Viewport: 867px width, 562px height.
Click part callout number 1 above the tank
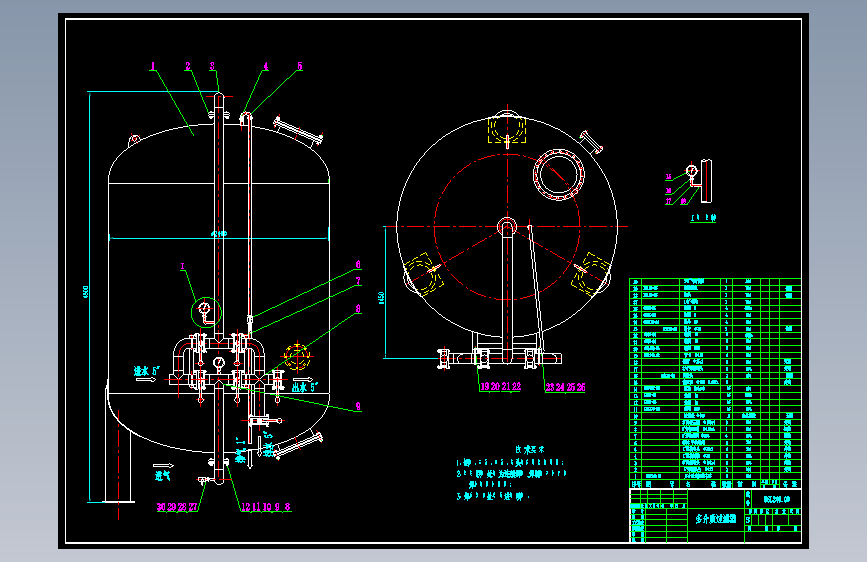153,66
